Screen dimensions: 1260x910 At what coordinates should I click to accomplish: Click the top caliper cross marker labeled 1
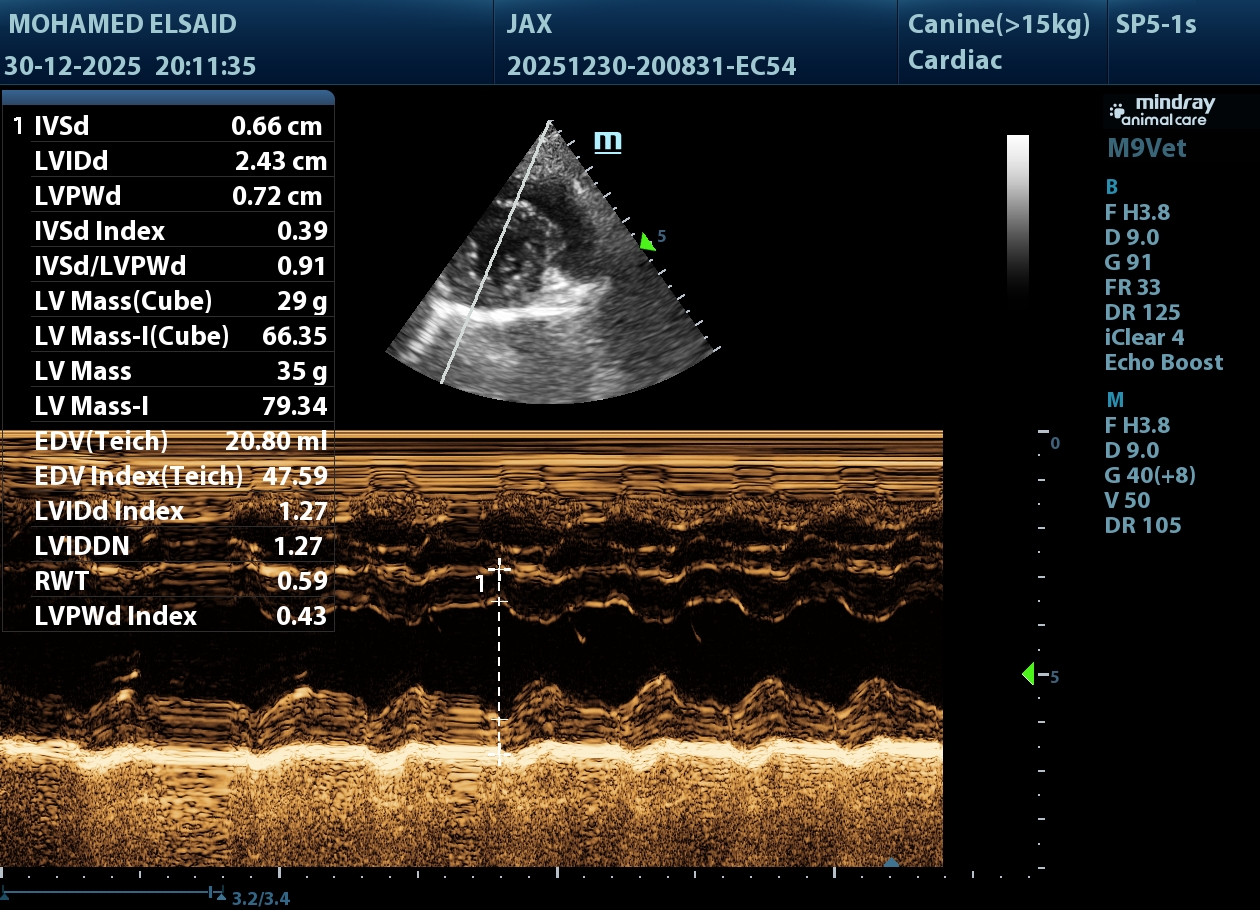[499, 569]
